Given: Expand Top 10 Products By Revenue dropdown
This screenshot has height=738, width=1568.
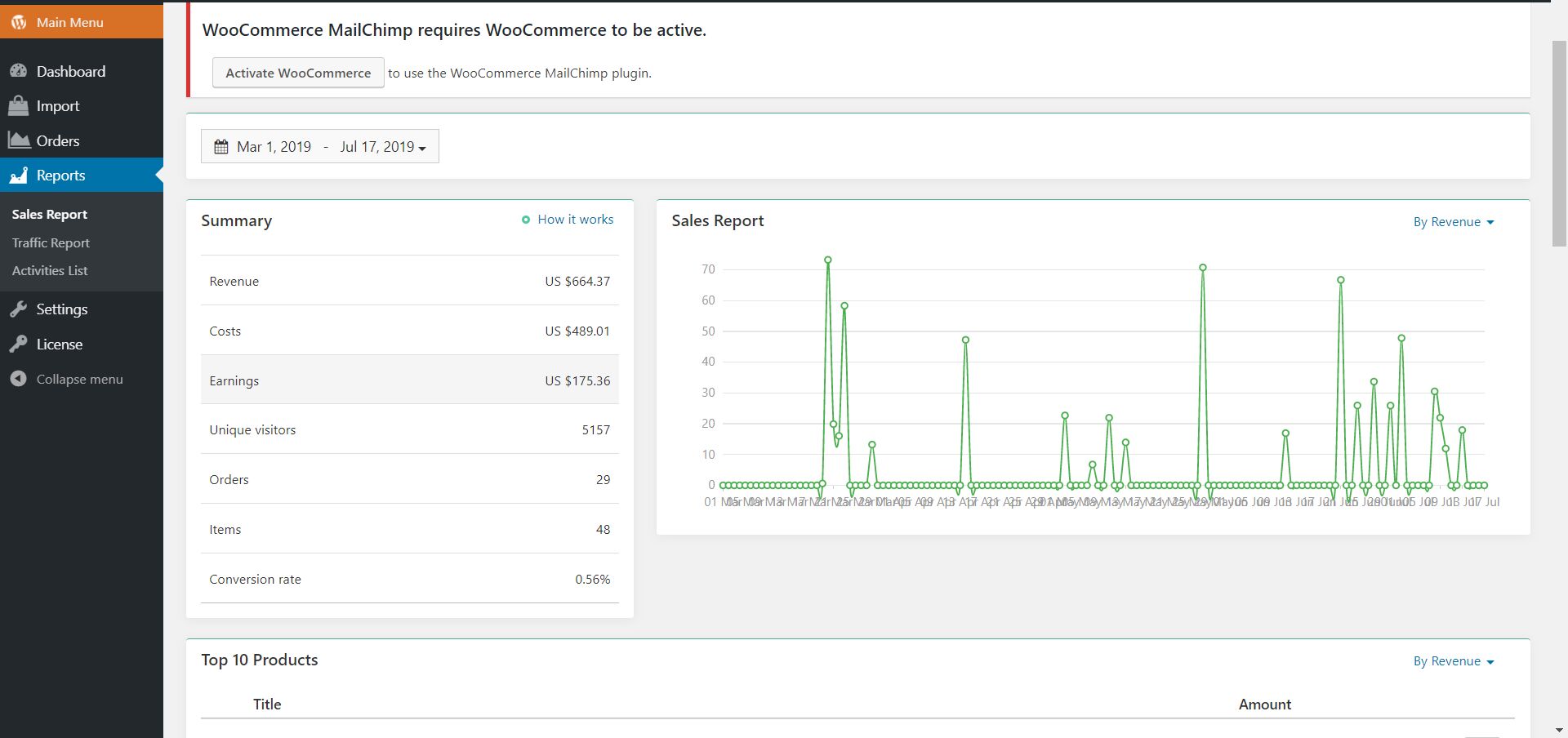Looking at the screenshot, I should tap(1453, 661).
